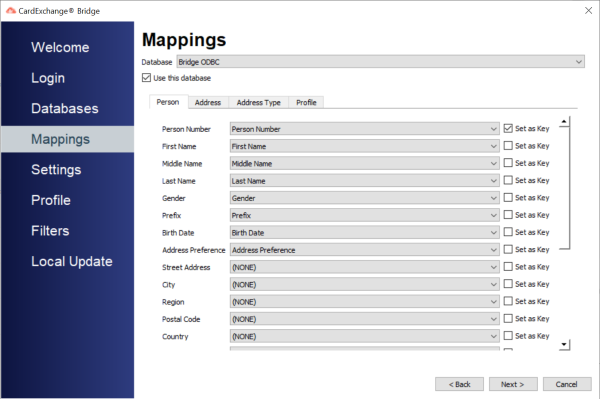
Task: Click the < Back button
Action: point(459,384)
